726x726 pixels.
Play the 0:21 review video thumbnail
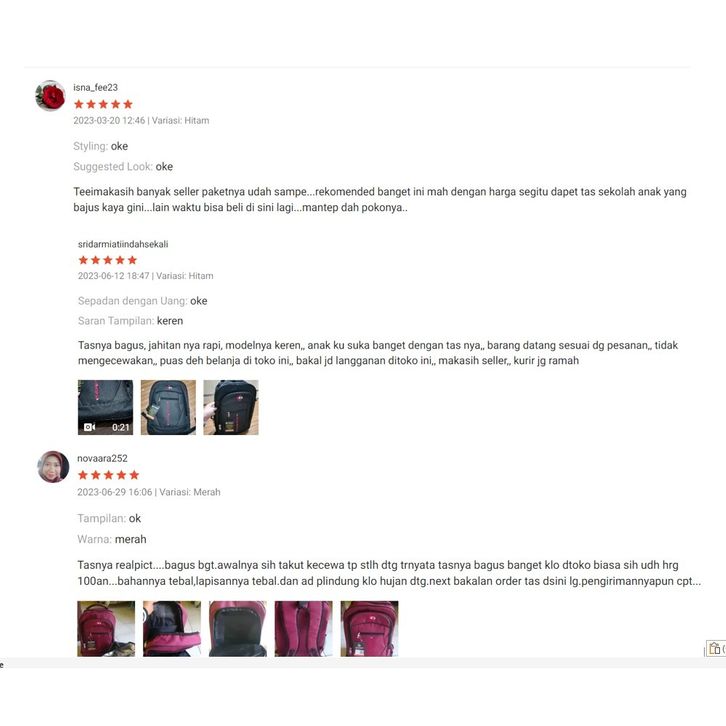[x=106, y=407]
